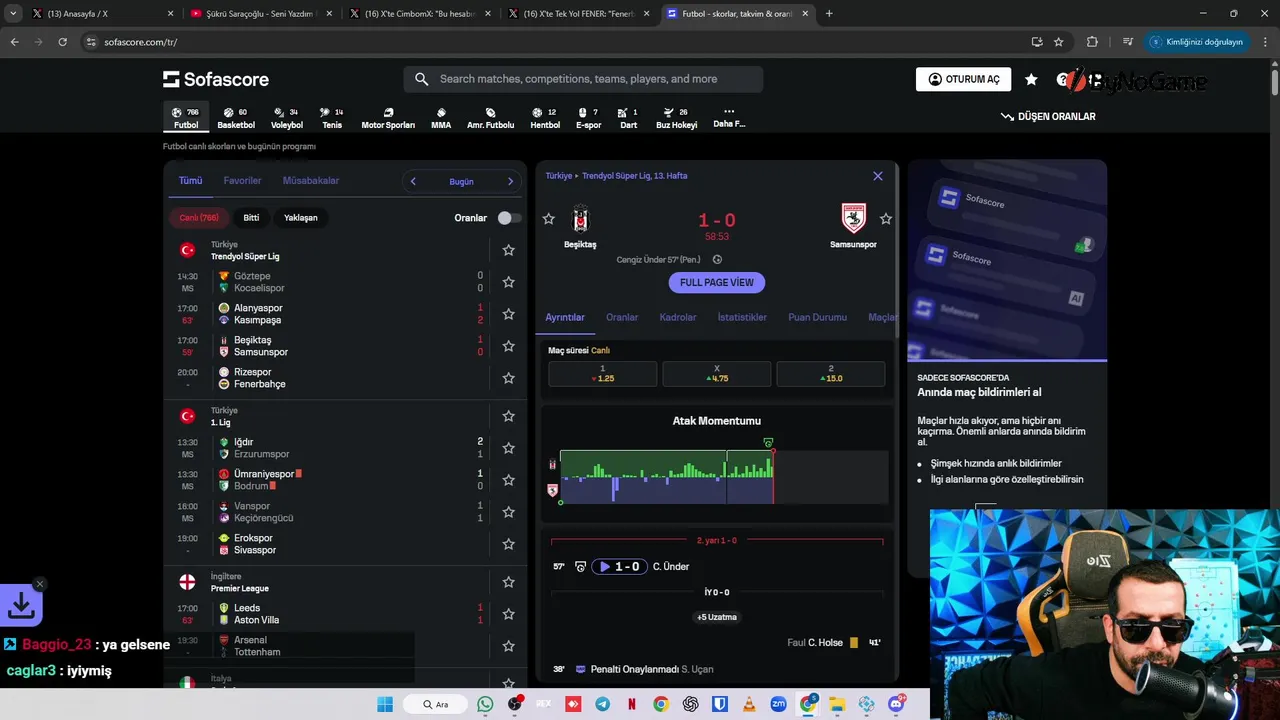The image size is (1280, 720).
Task: Expand Daha Fazla sports menu
Action: (729, 118)
